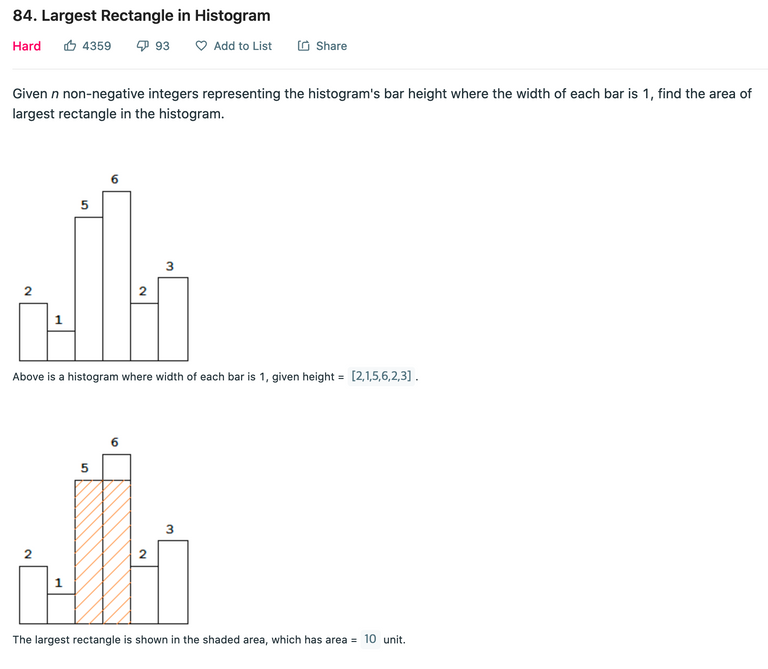Click the 4359 likes count
The image size is (768, 669).
[96, 46]
